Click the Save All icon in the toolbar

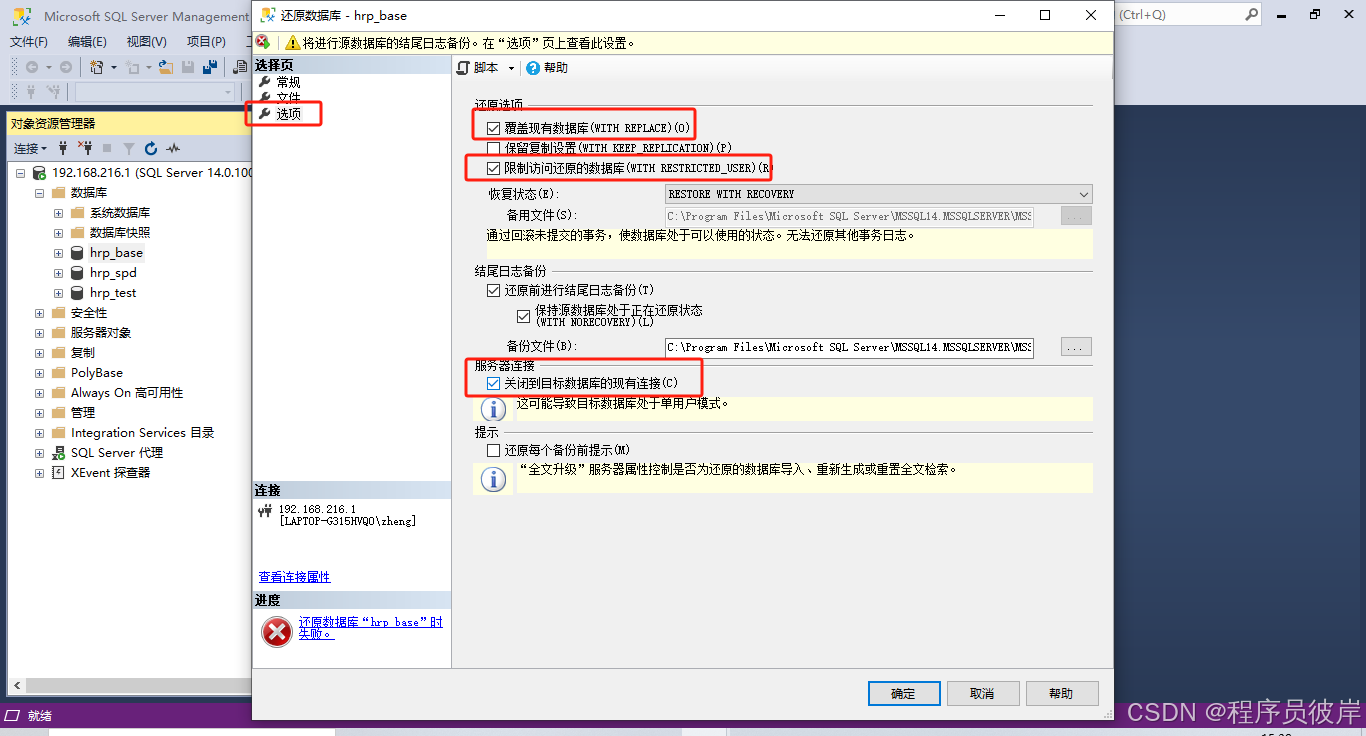210,67
